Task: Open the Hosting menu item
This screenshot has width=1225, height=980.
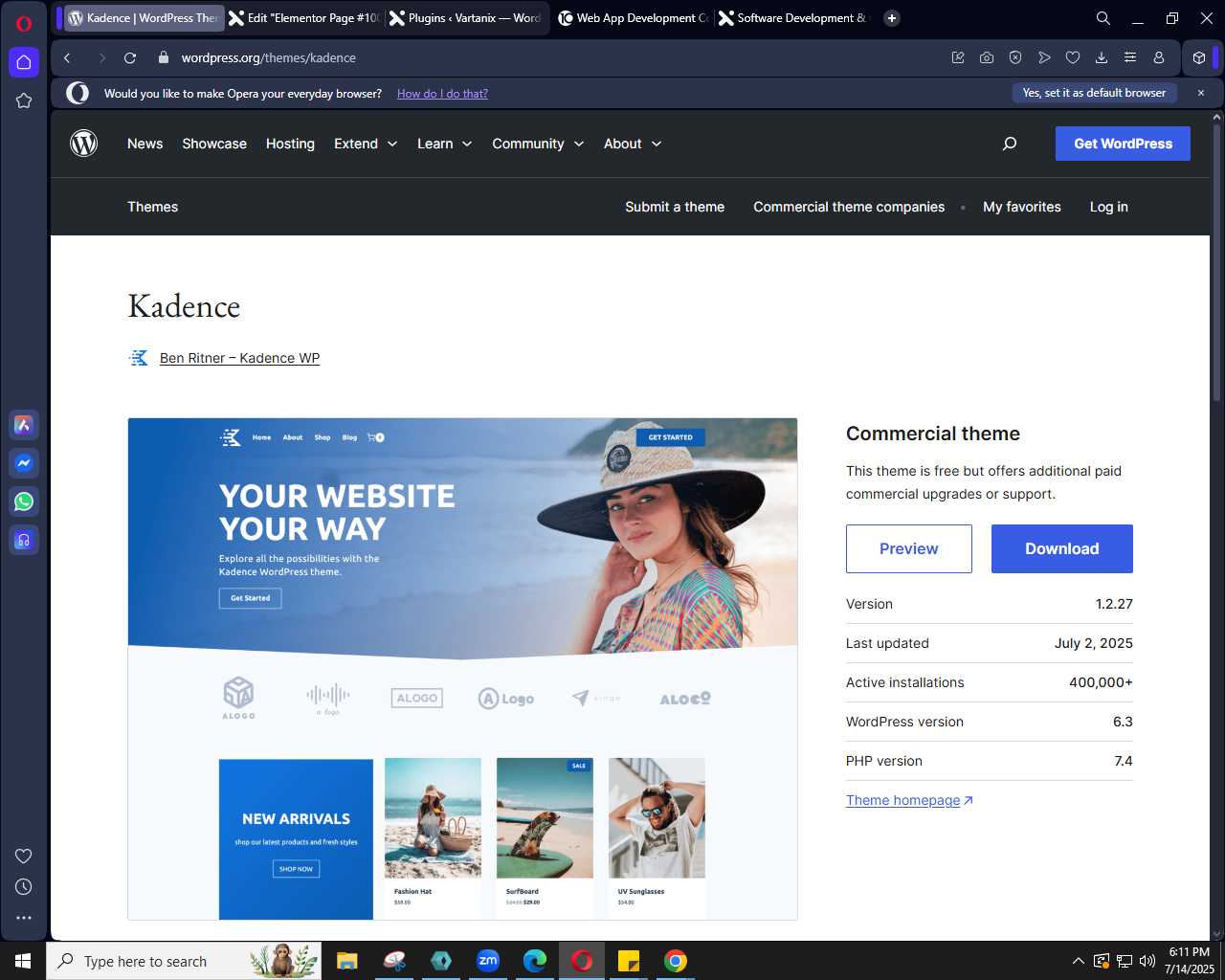Action: tap(290, 144)
